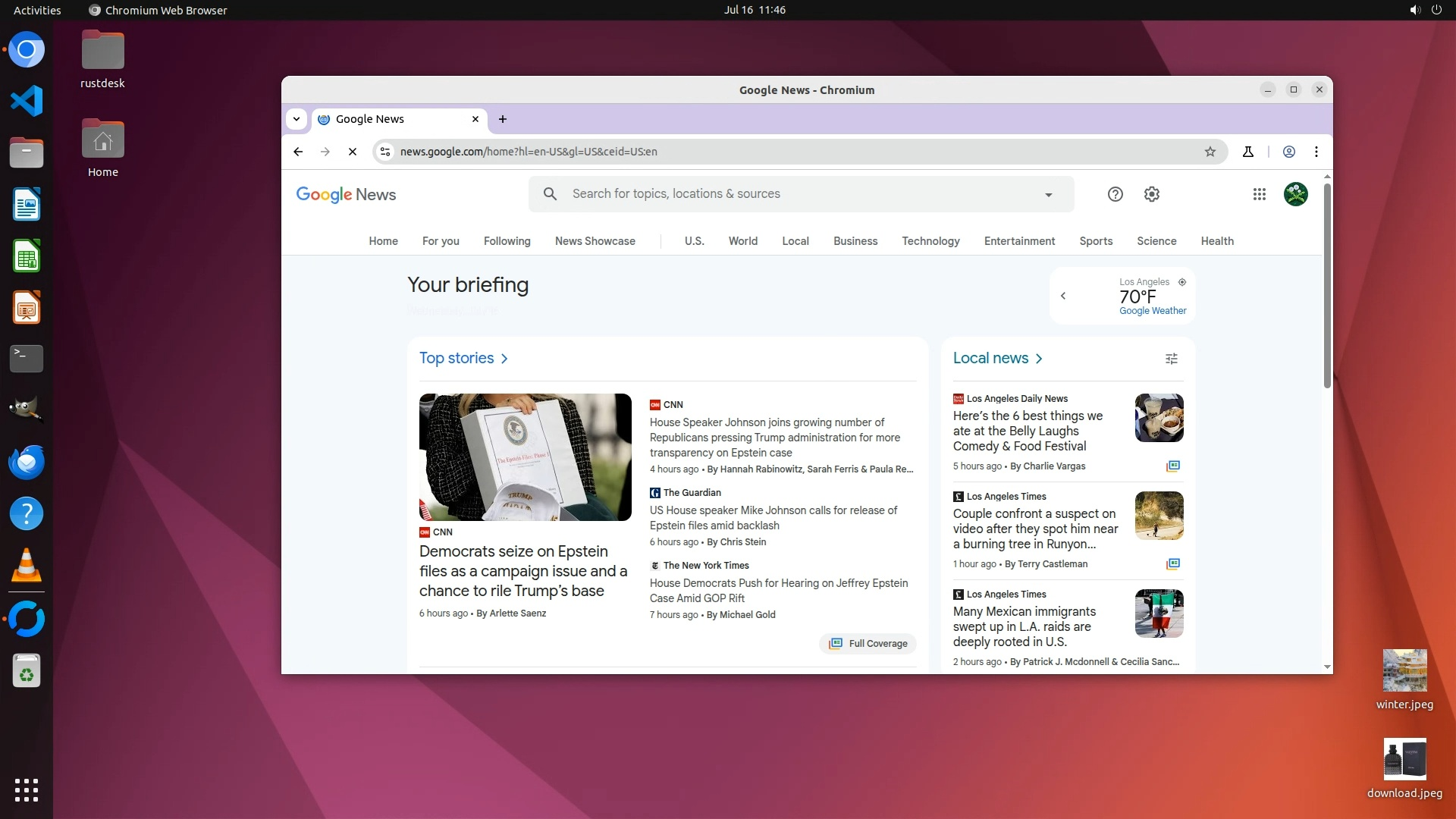The width and height of the screenshot is (1456, 819).
Task: Stop loading the page
Action: (x=353, y=152)
